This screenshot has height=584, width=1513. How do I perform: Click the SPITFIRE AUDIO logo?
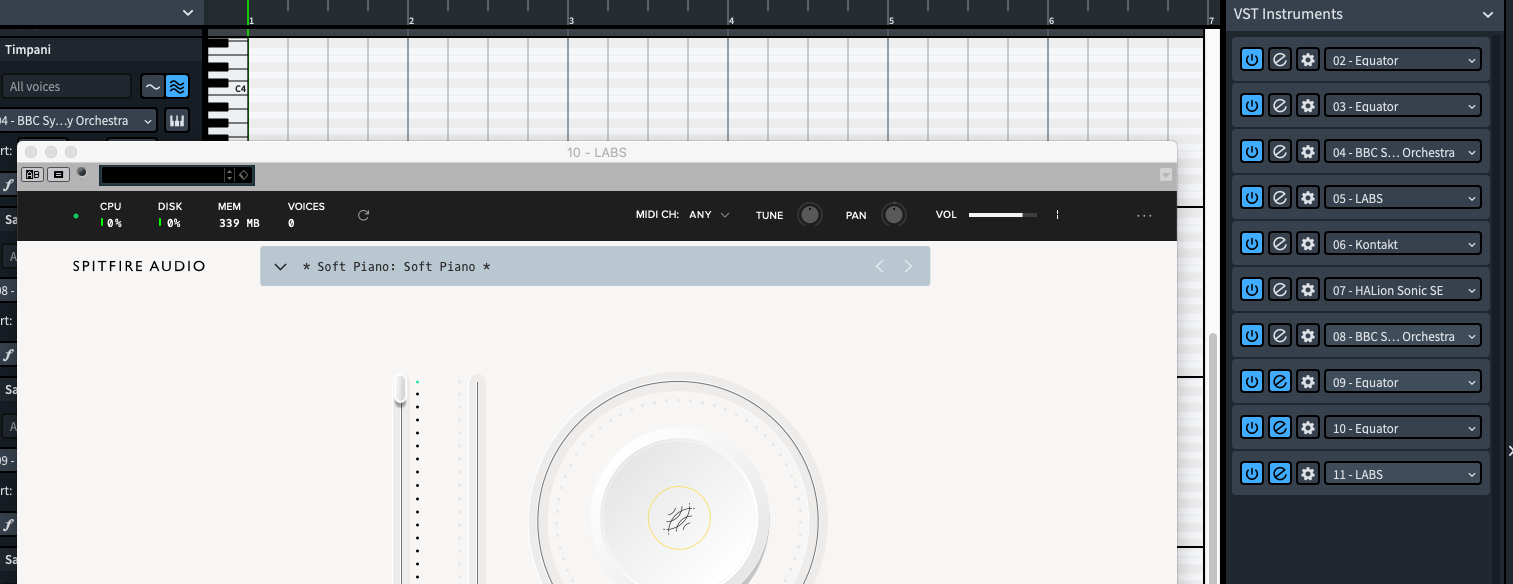[139, 266]
